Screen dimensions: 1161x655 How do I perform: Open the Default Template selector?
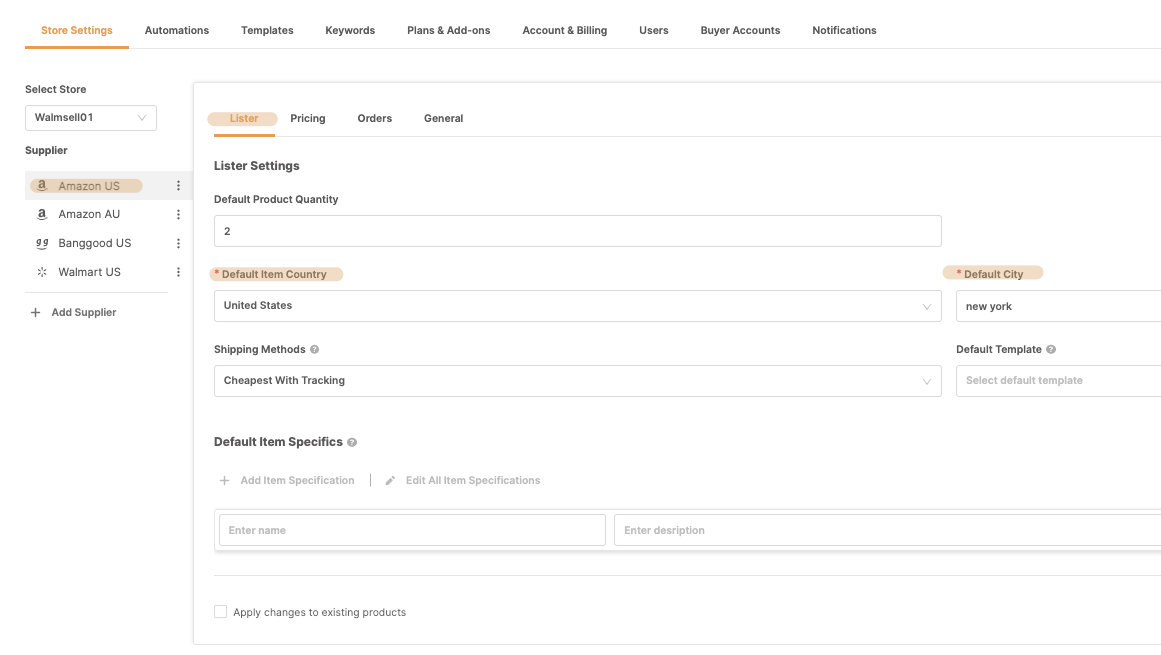pos(1059,381)
